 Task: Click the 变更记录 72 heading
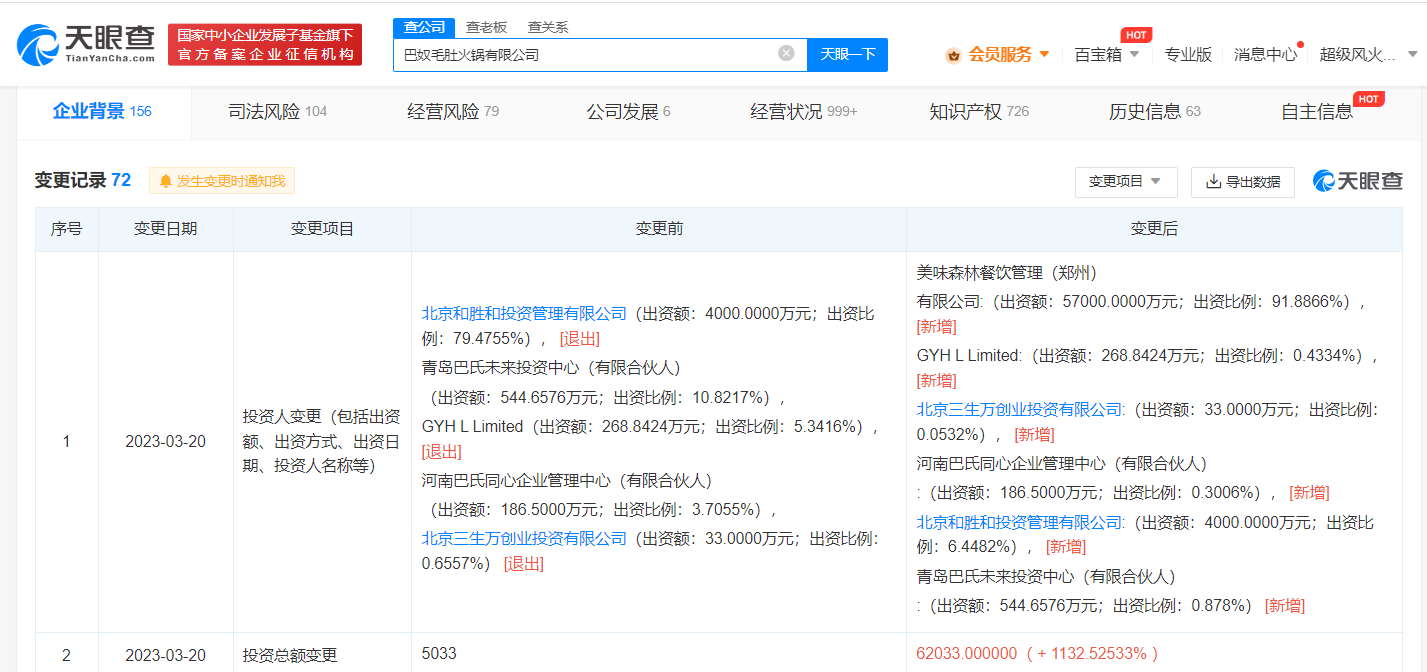point(83,180)
